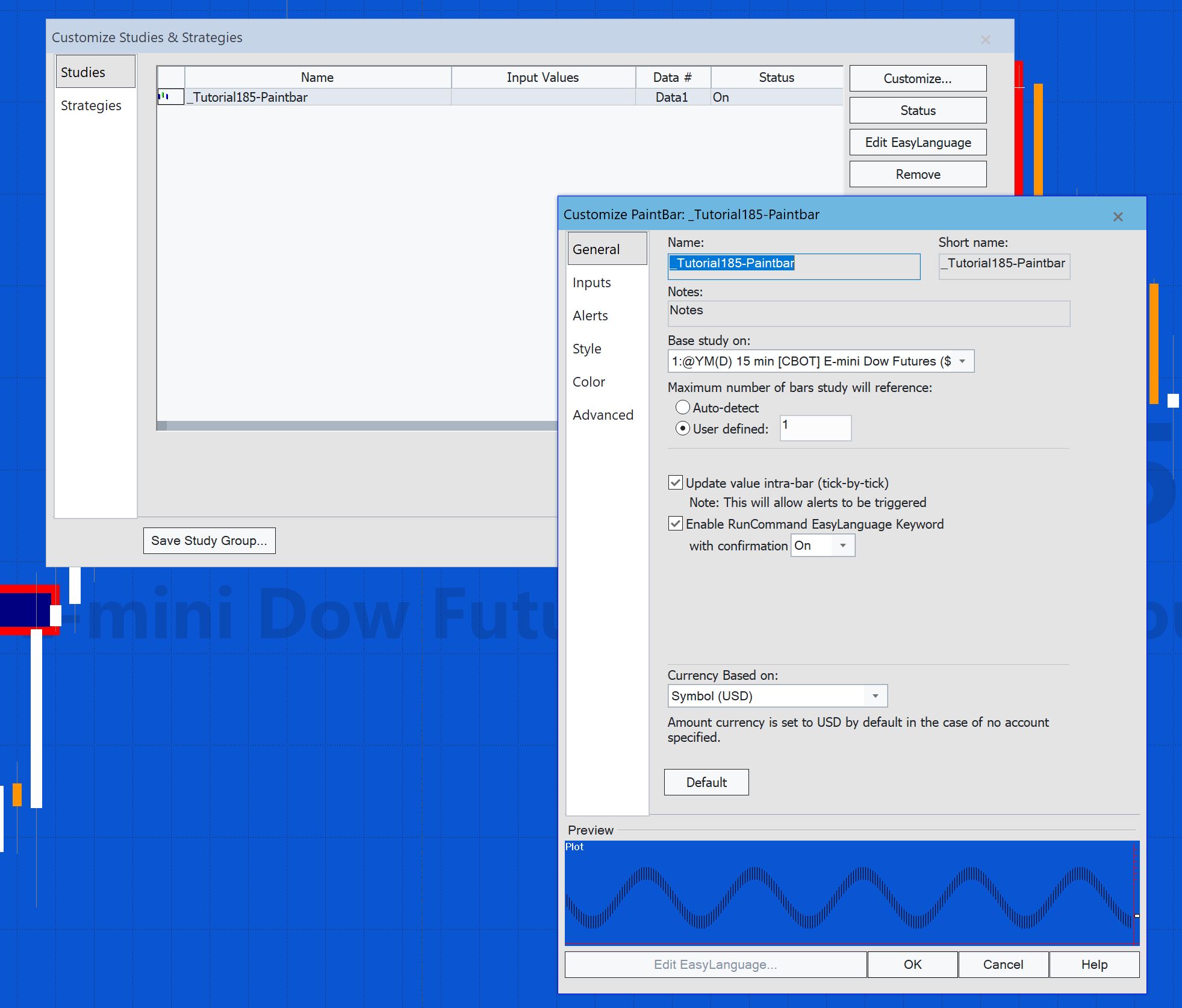The image size is (1182, 1008).
Task: Open the Currency Based on dropdown
Action: click(876, 695)
